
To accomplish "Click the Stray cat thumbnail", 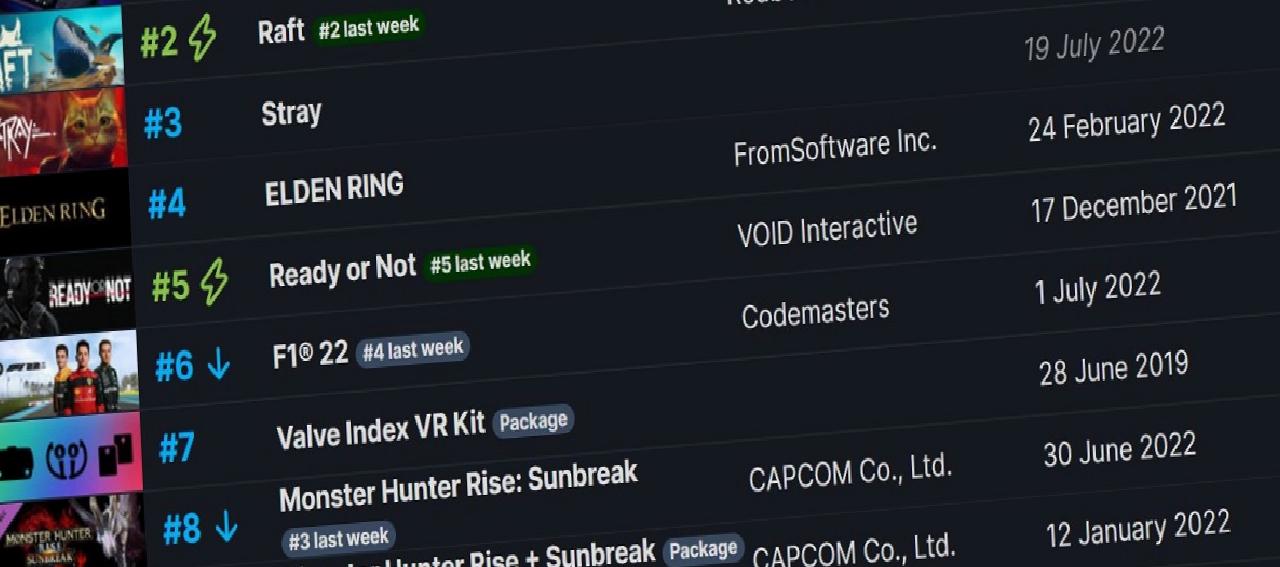I will point(63,131).
